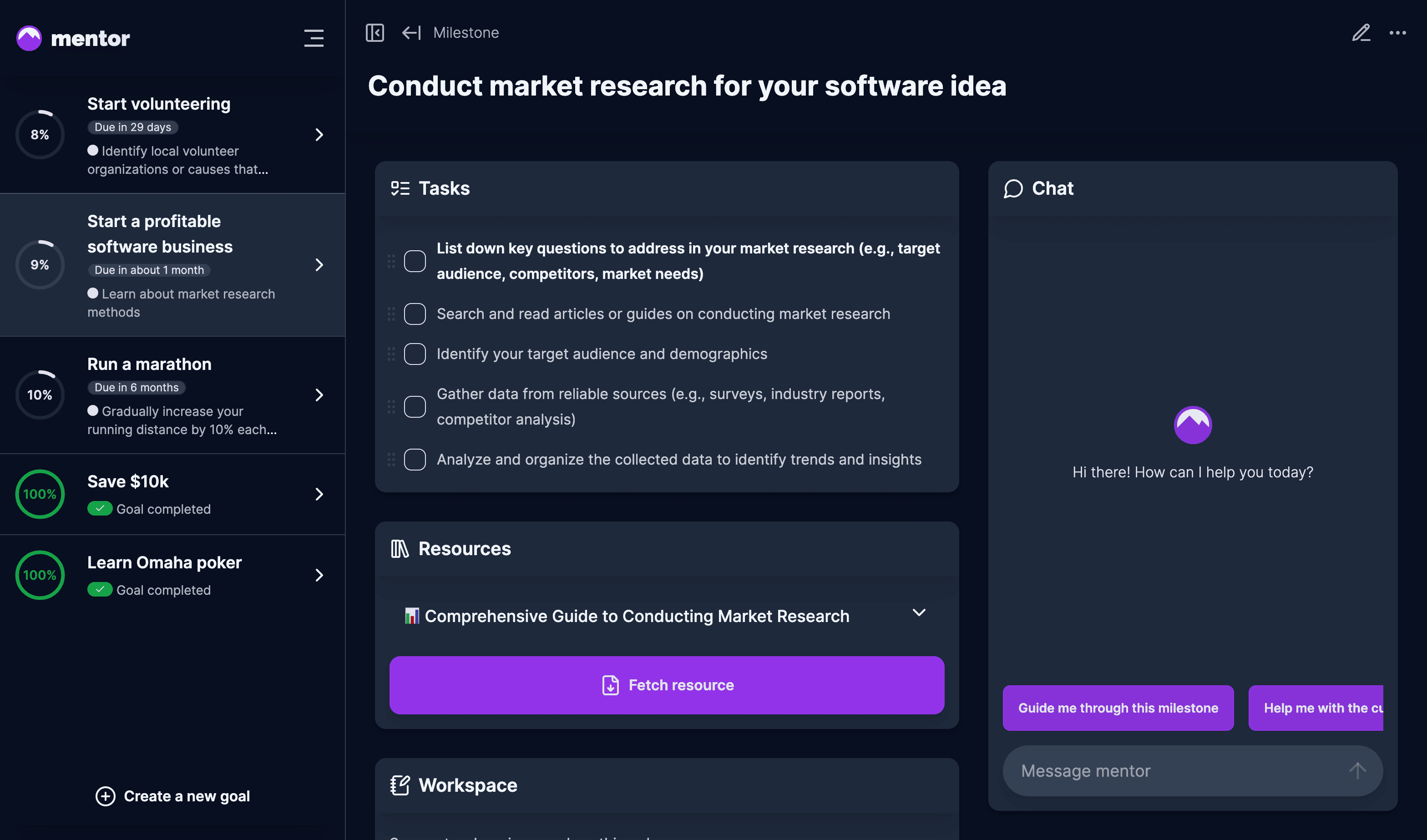Viewport: 1427px width, 840px height.
Task: Click the back arrow next to Milestone
Action: coord(411,33)
